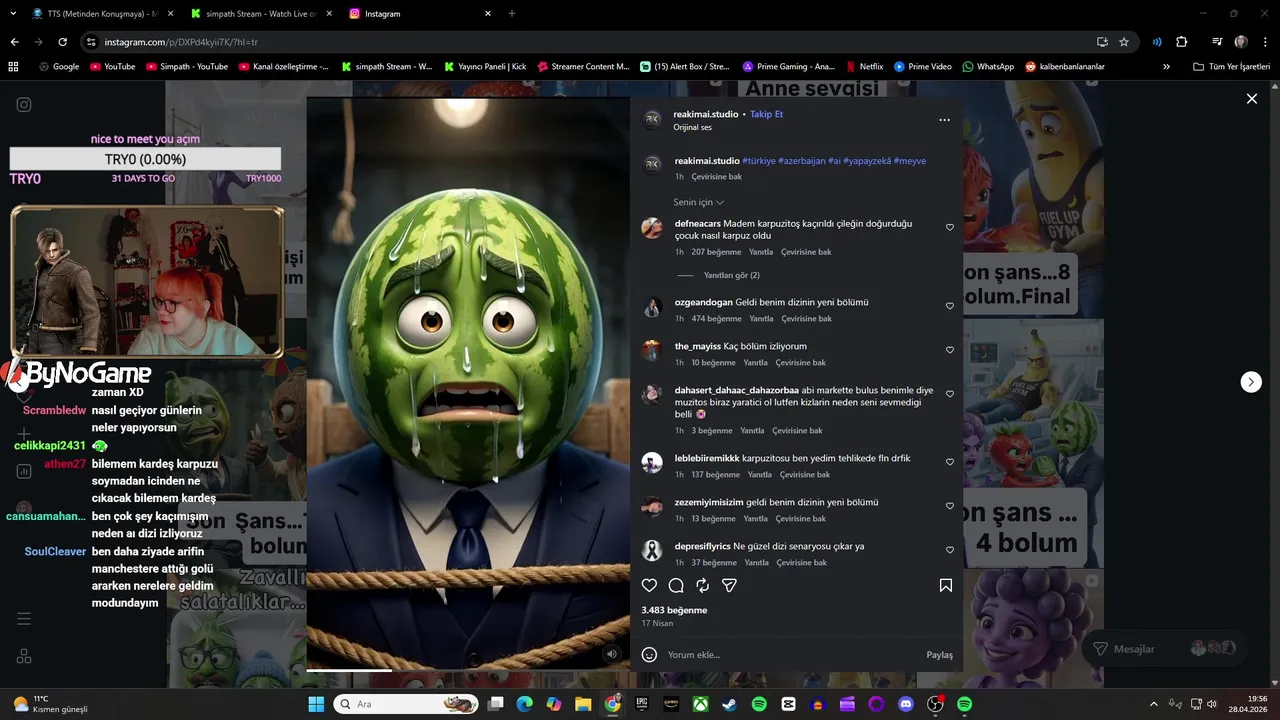The height and width of the screenshot is (720, 1280).
Task: Reload the page
Action: coord(62,42)
